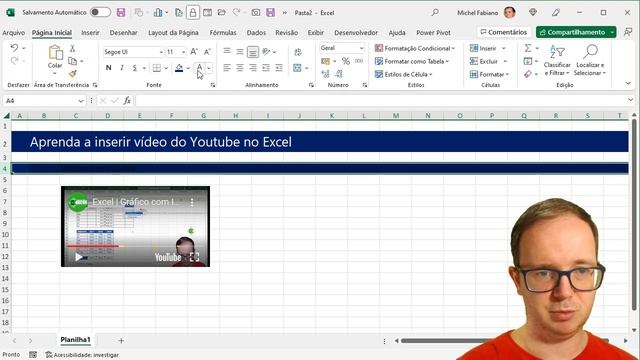Toggle bottom align icon
Screen dimensions: 640x360
pos(253,52)
